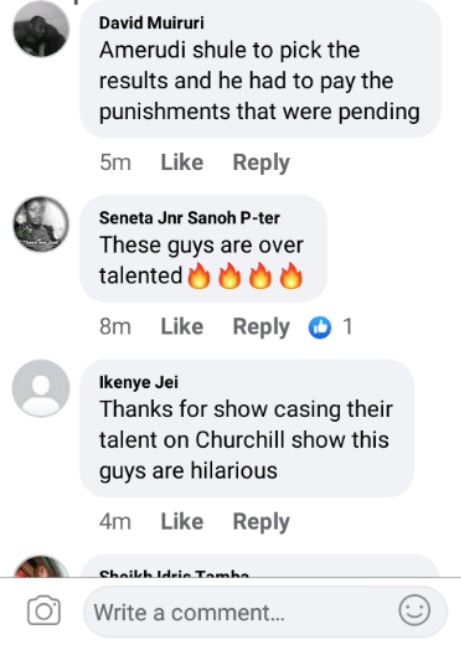Select the 'Amerudi shule' comment bubble

[260, 69]
